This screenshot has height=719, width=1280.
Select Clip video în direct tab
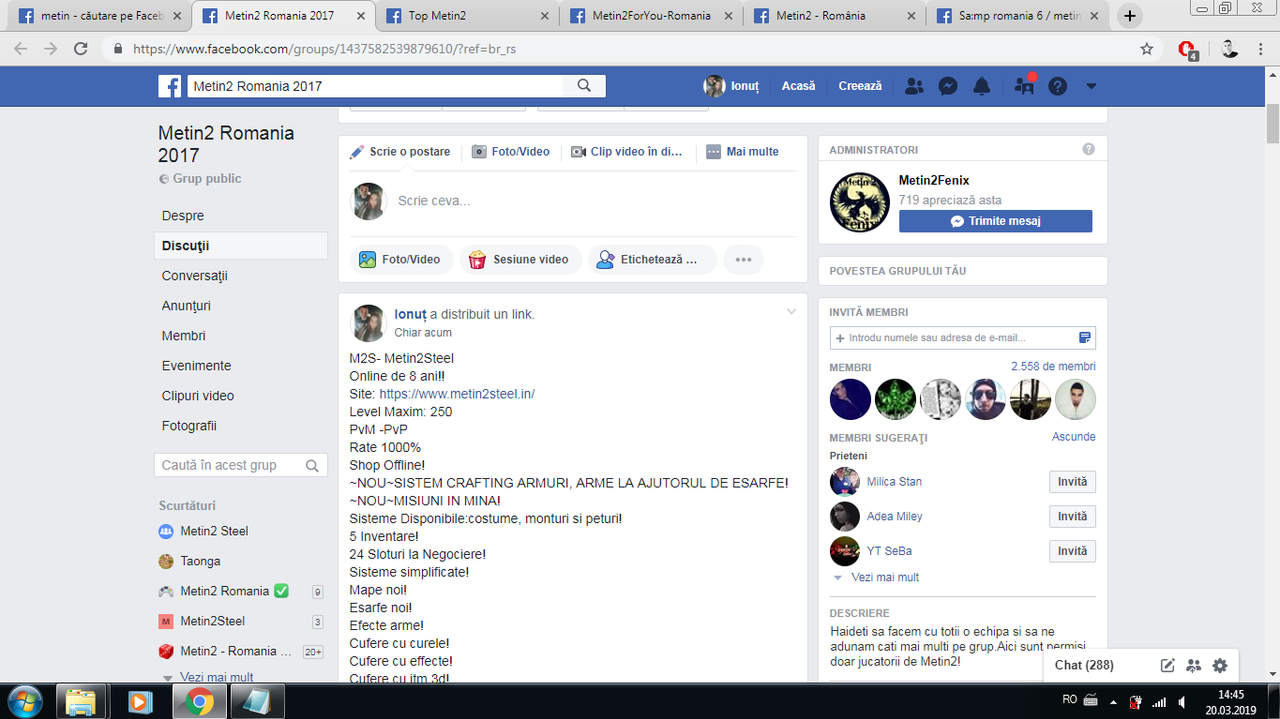(x=627, y=152)
